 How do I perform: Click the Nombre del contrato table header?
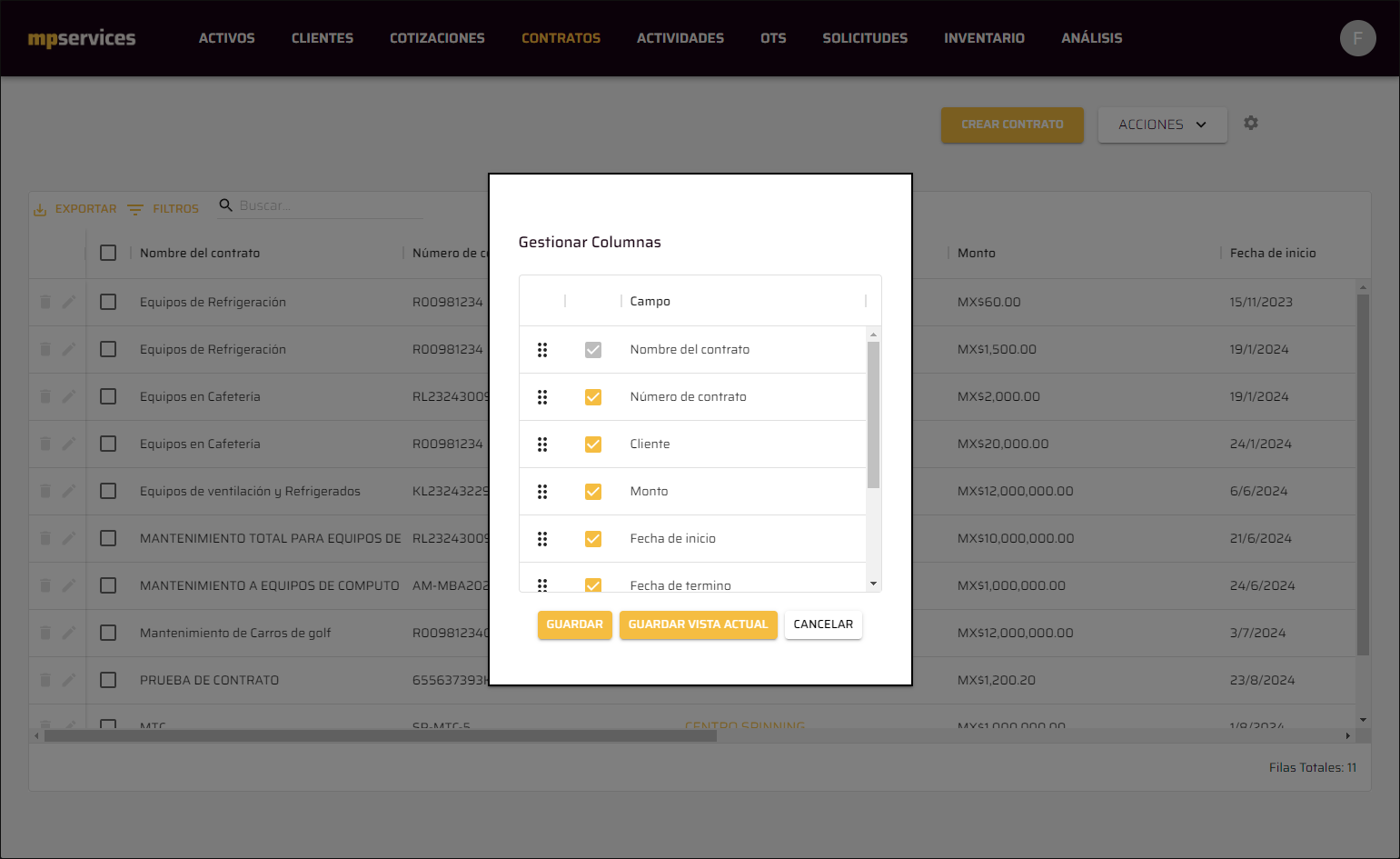[200, 253]
